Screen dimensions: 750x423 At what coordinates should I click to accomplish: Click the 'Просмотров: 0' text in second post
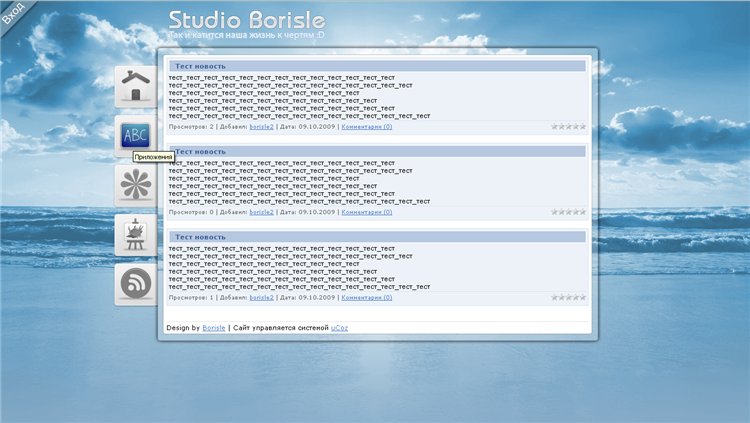191,212
